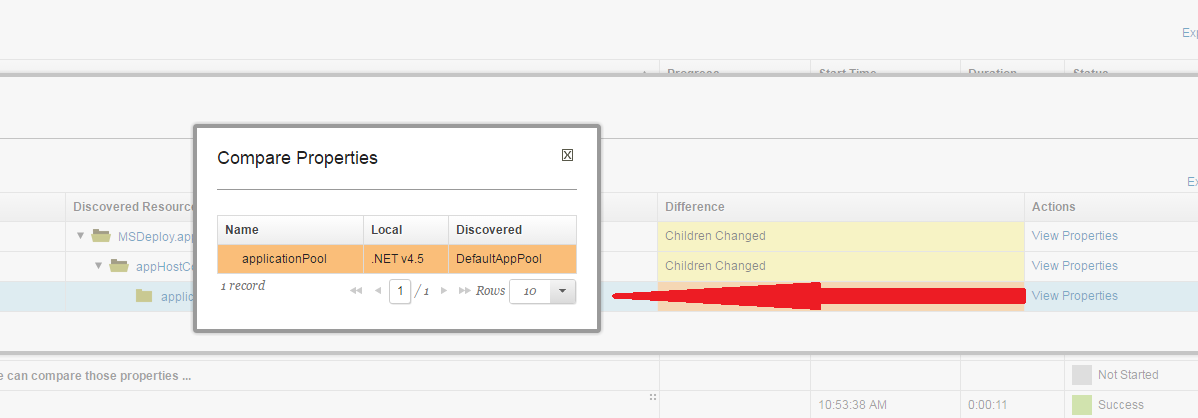1198x418 pixels.
Task: Collapse the MSDeploy tree node
Action: (81, 236)
